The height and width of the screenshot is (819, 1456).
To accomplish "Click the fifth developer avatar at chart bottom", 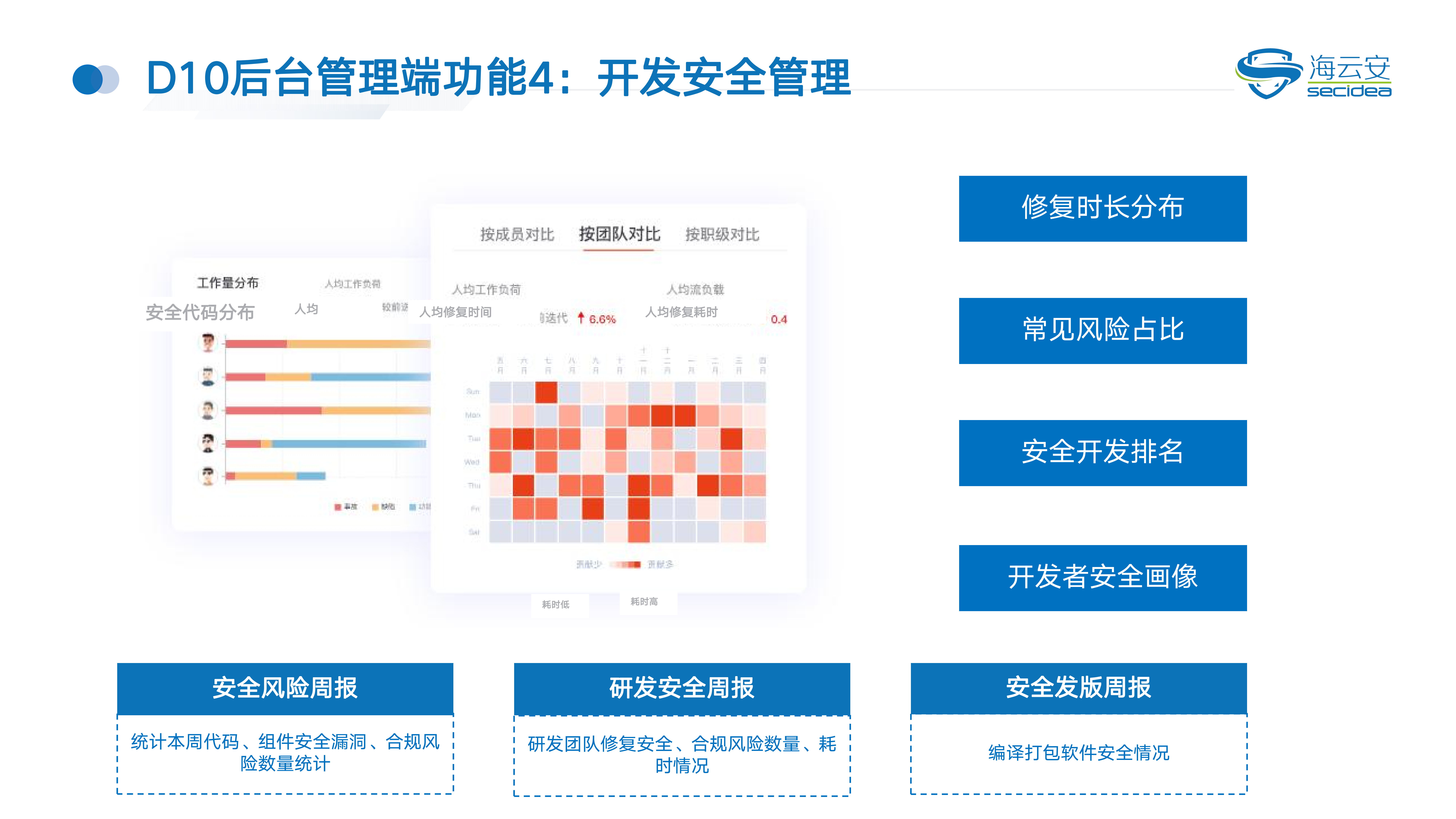I will [x=208, y=476].
